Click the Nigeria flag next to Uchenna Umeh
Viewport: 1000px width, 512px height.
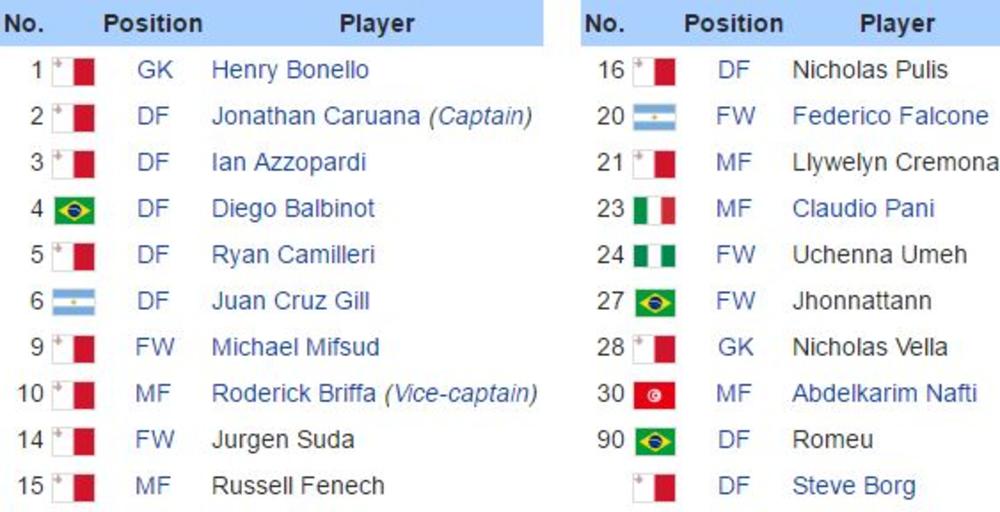[654, 256]
